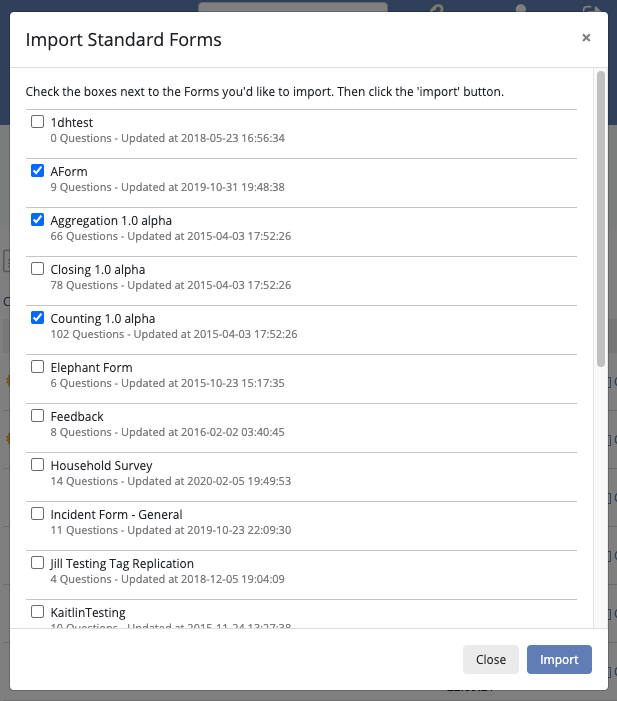Click the Aggregation 1.0 alpha label
This screenshot has width=617, height=701.
[x=111, y=221]
